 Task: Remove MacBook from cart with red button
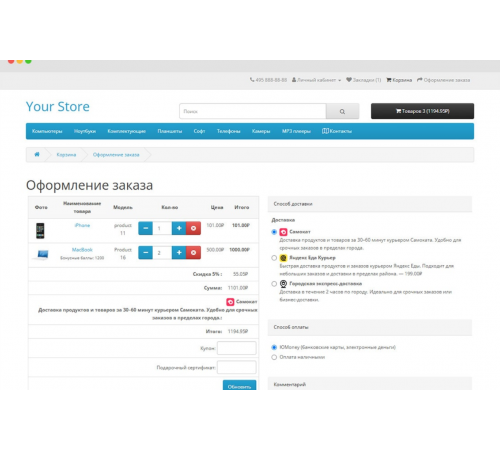pos(193,253)
